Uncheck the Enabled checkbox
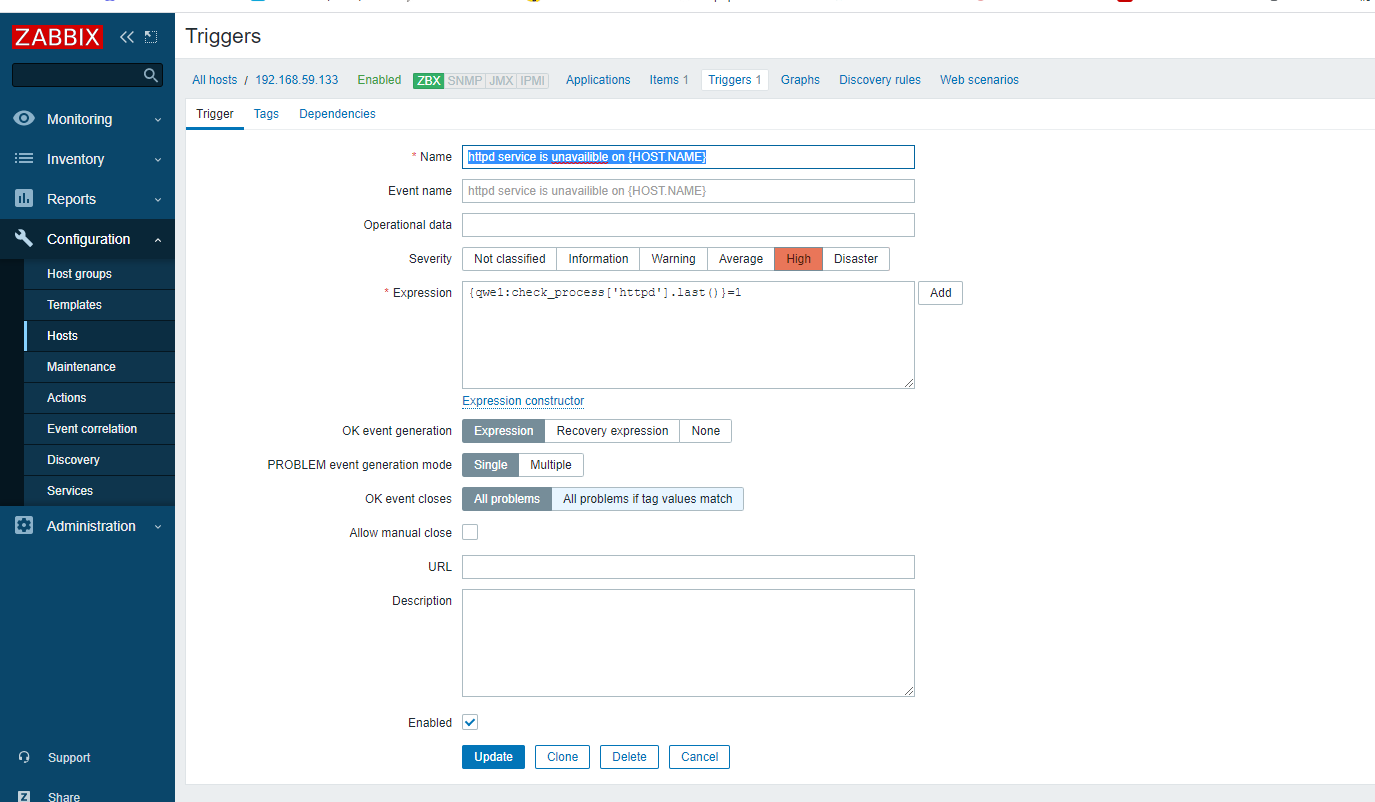The height and width of the screenshot is (802, 1375). (x=470, y=722)
